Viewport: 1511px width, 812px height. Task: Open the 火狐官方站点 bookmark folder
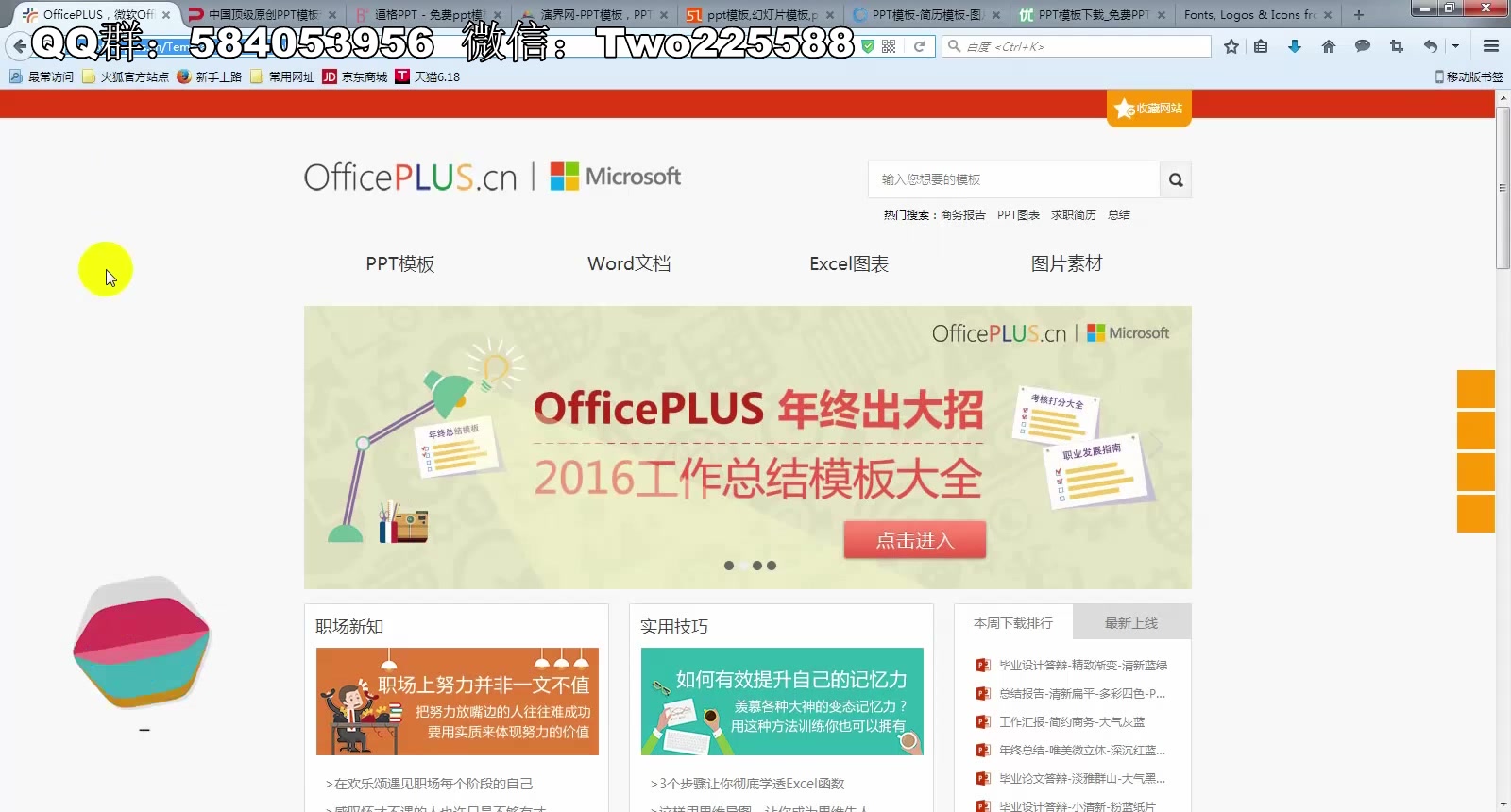click(x=126, y=76)
